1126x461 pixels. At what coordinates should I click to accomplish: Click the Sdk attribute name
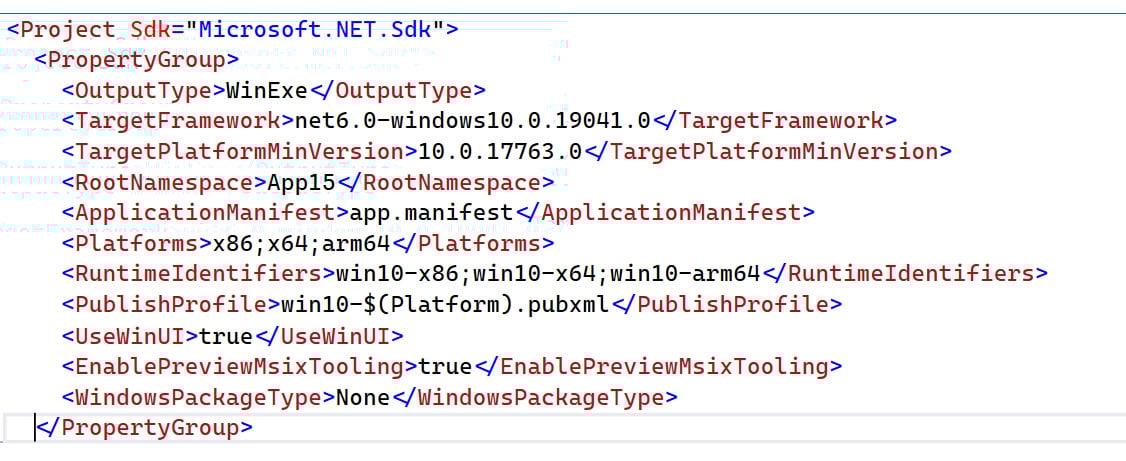(150, 30)
